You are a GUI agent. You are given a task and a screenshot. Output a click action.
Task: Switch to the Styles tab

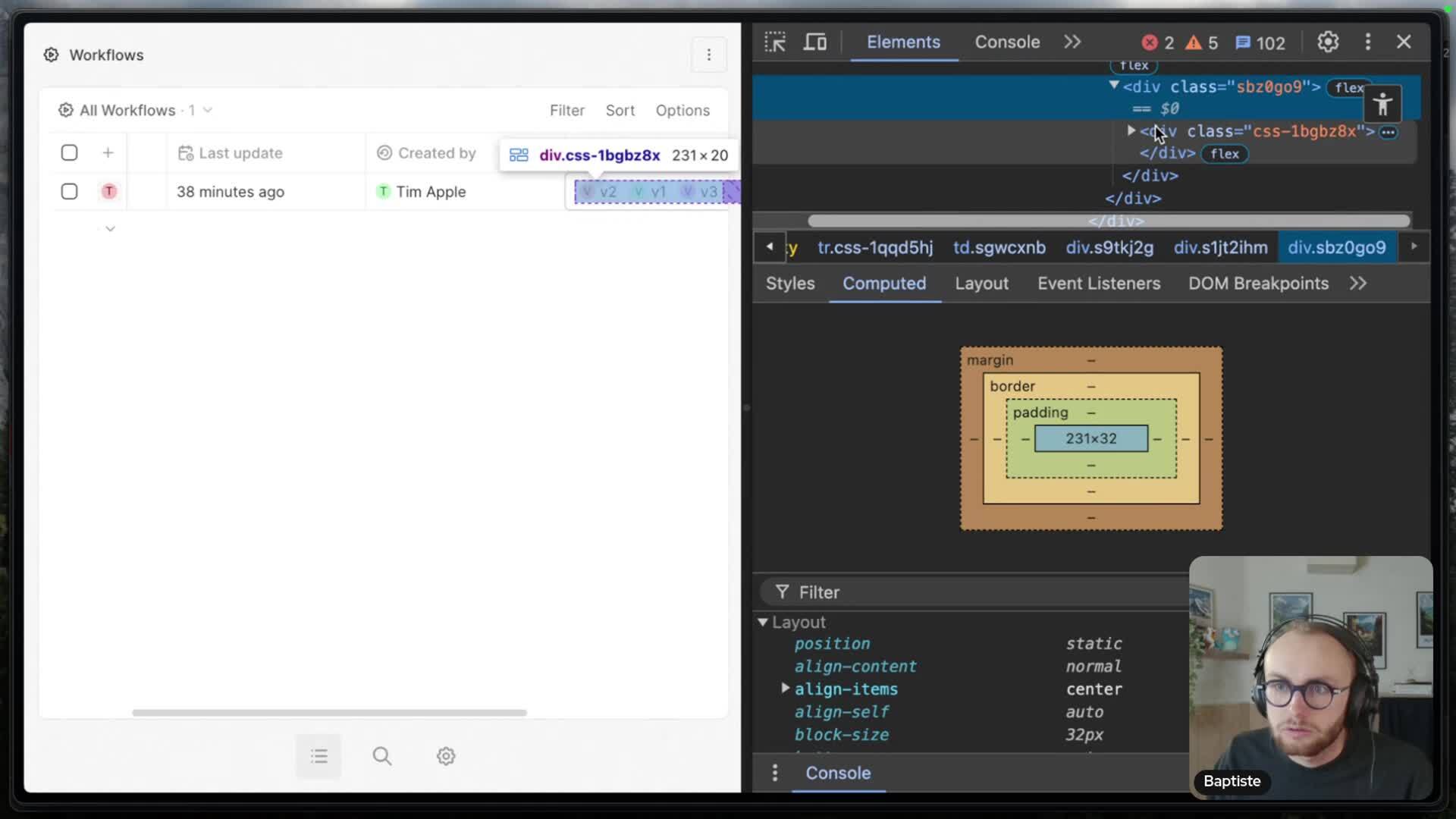pos(790,284)
